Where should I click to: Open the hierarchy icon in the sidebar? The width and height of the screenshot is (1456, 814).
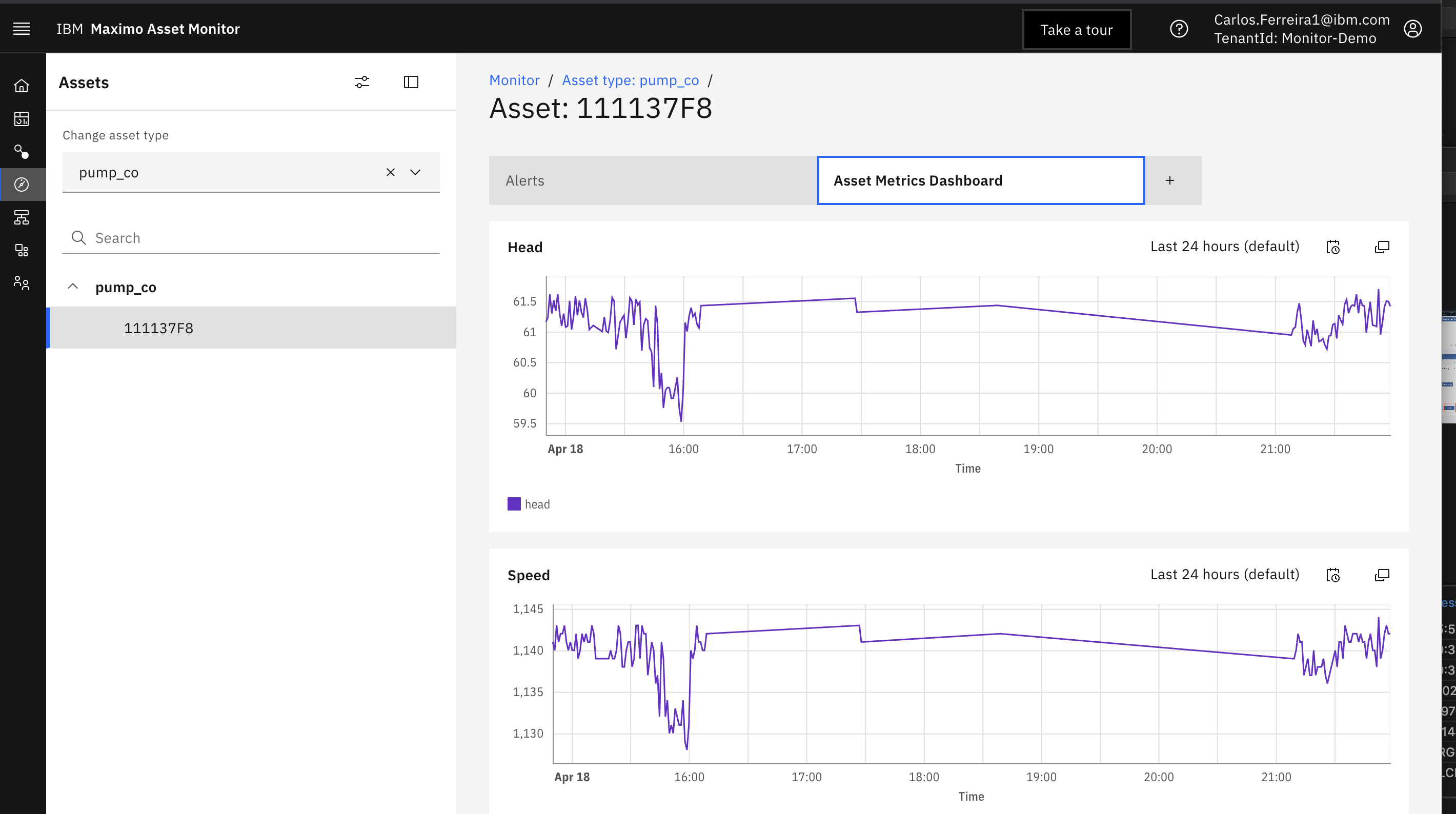(x=22, y=217)
